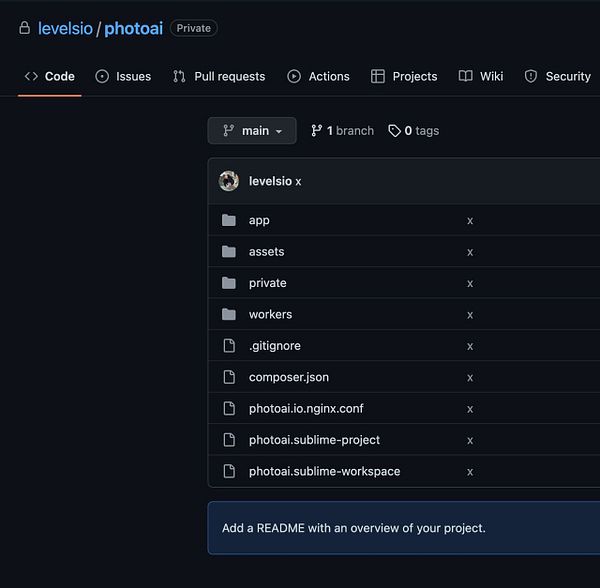Viewport: 600px width, 588px height.
Task: Open the Wiki tab
Action: [481, 76]
